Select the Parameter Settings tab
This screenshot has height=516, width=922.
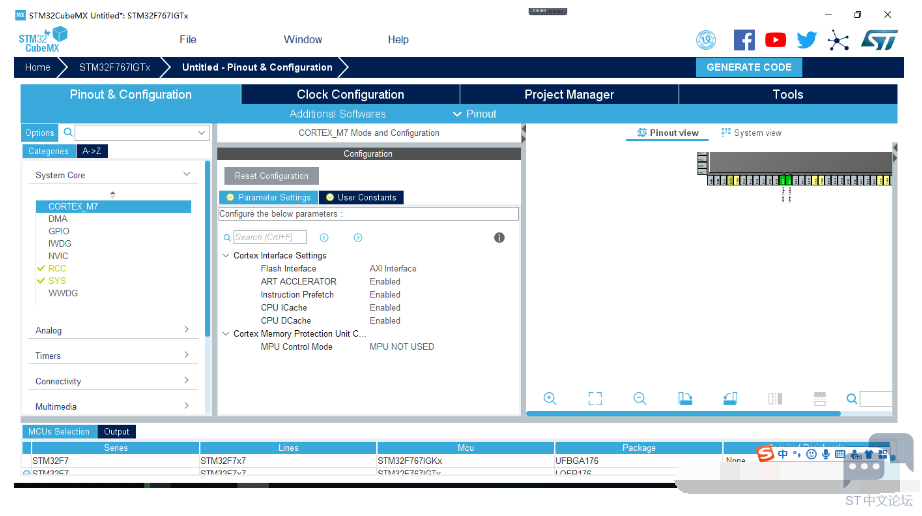269,197
